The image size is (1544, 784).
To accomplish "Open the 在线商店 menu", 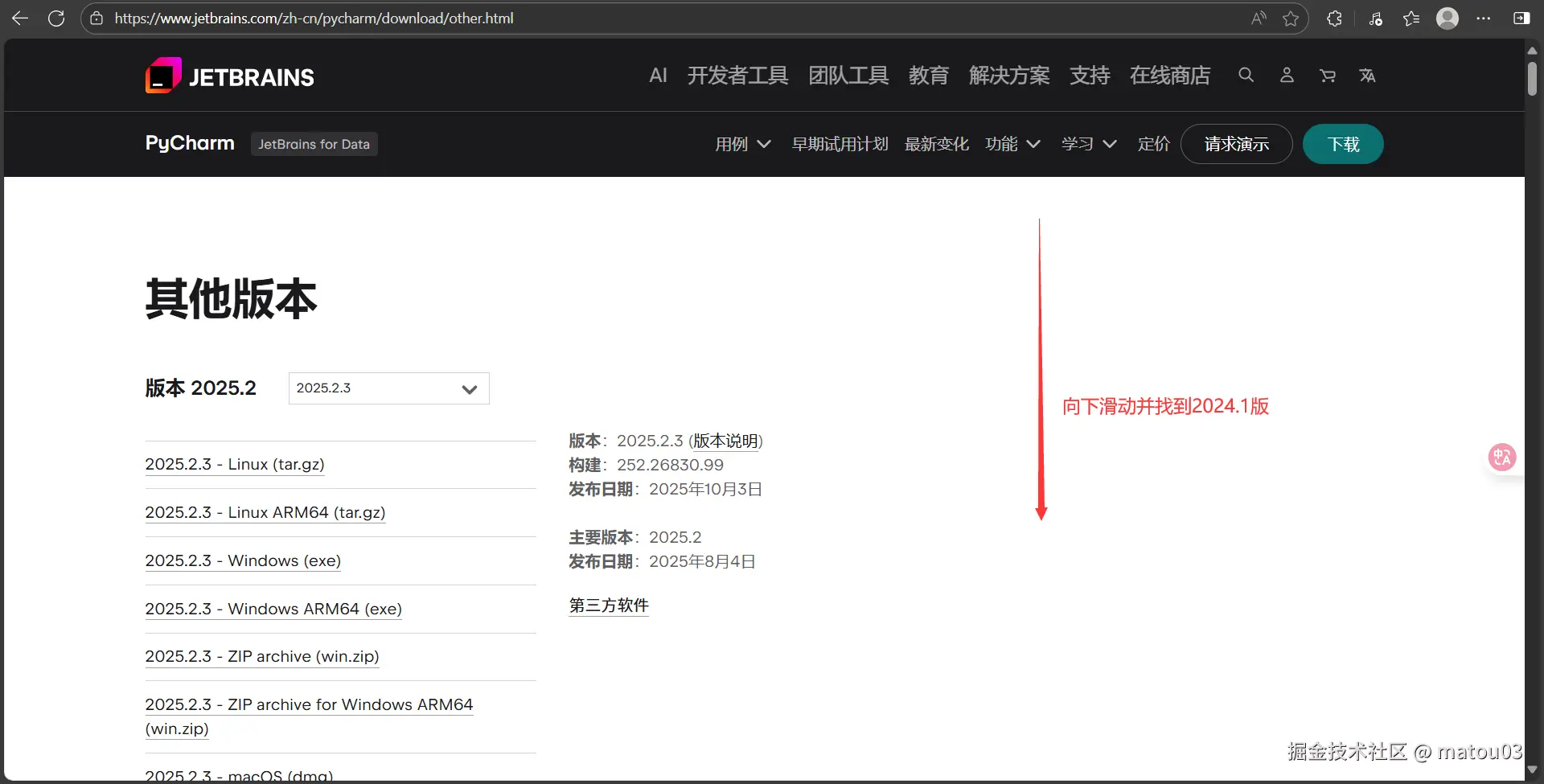I will click(x=1170, y=75).
